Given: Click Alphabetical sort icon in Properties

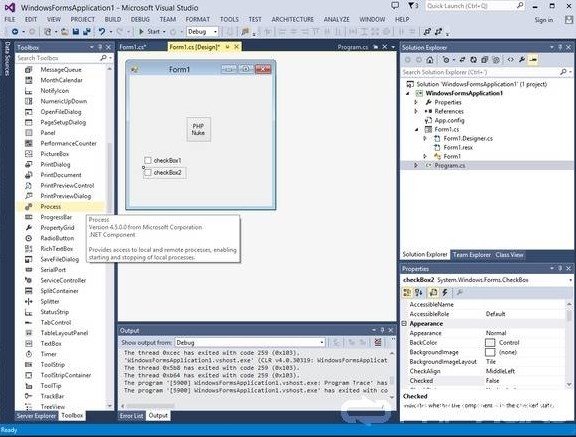Looking at the screenshot, I should [419, 293].
